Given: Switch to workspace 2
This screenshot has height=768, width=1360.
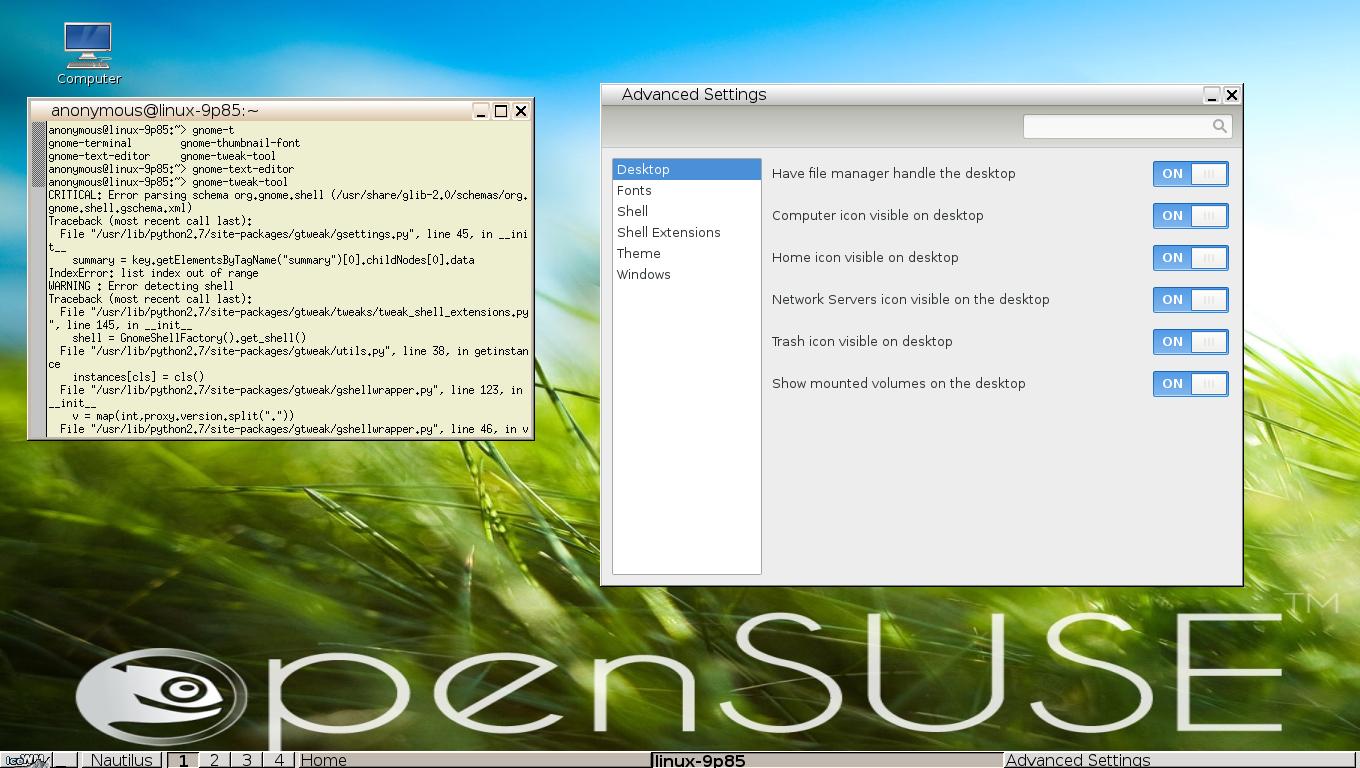Looking at the screenshot, I should [214, 760].
